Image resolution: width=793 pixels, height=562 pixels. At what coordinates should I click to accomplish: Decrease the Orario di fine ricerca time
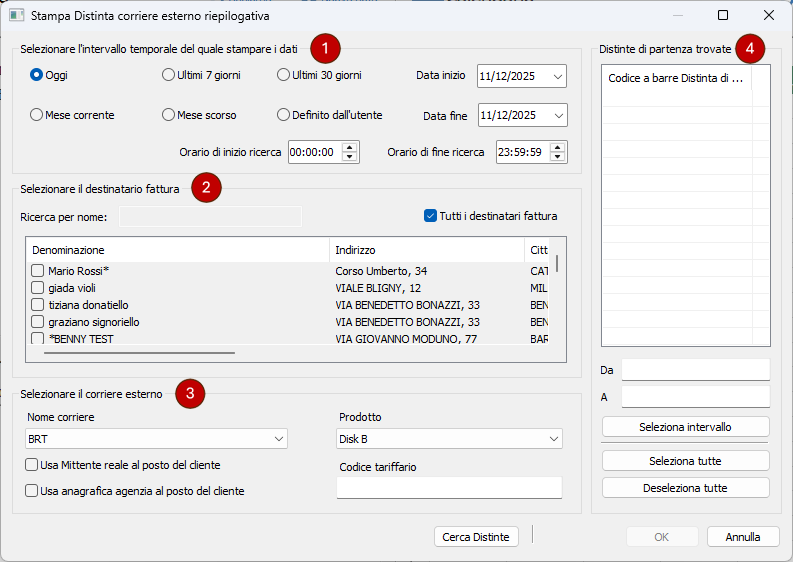tap(558, 157)
